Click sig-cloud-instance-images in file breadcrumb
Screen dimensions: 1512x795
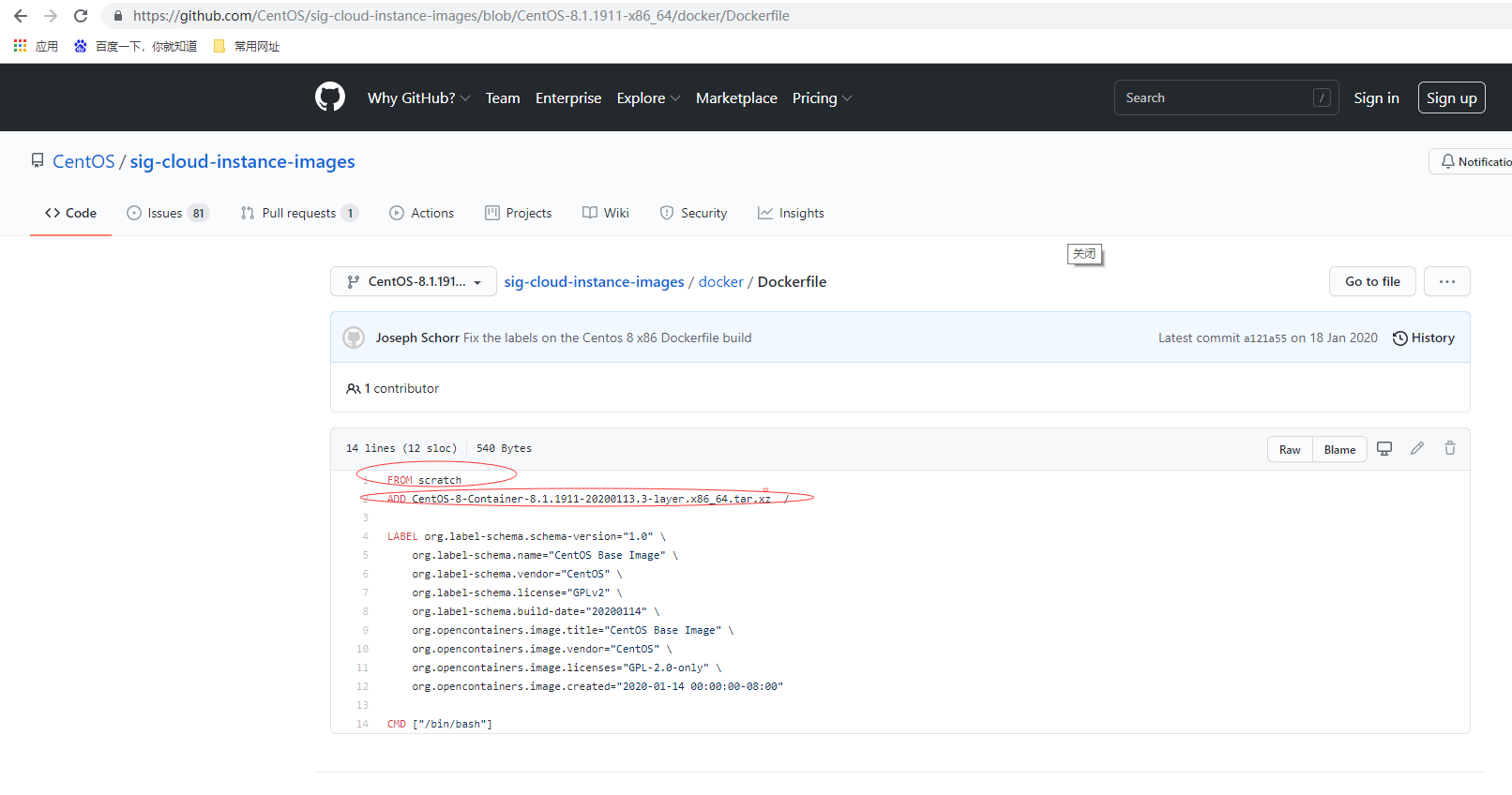tap(594, 281)
